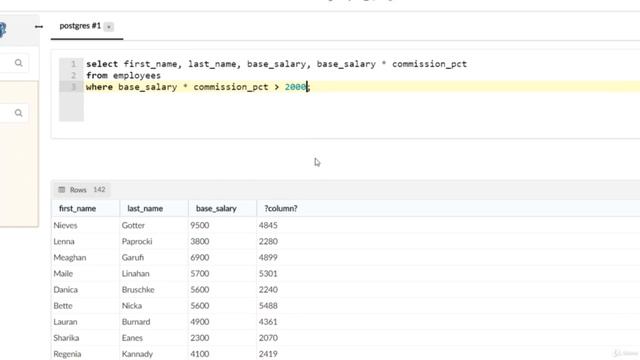Open the three-dots menu beside the logo

click(x=39, y=27)
